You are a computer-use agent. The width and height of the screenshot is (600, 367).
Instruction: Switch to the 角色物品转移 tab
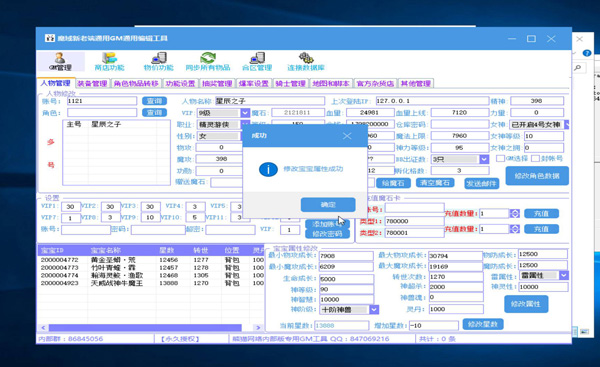tap(136, 83)
